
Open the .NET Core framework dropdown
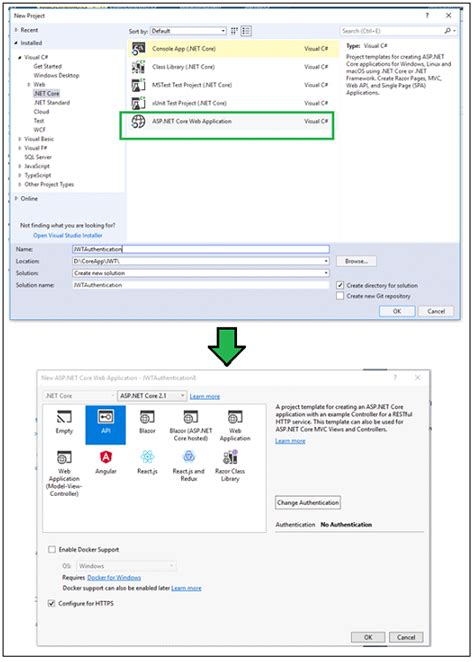(79, 396)
